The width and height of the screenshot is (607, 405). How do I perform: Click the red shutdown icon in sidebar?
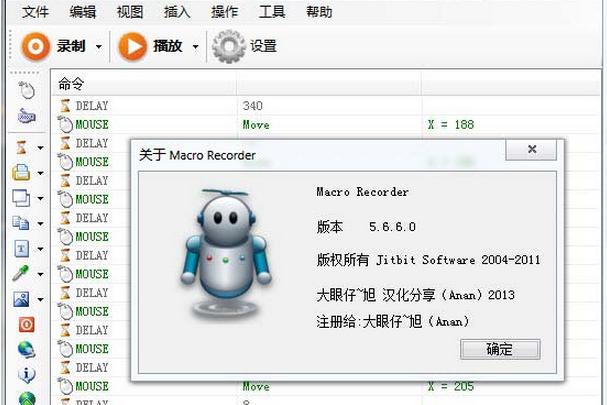27,324
